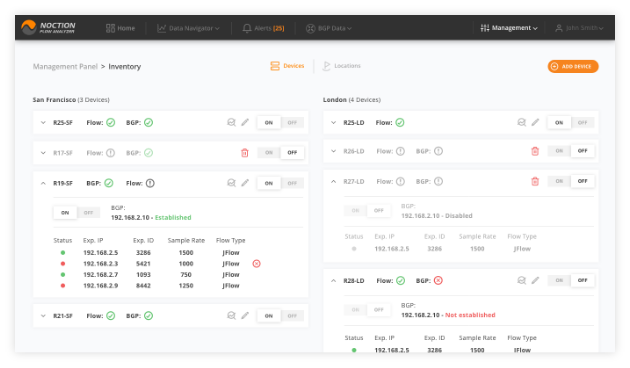630x368 pixels.
Task: Turn R27-LD device ON
Action: click(559, 181)
